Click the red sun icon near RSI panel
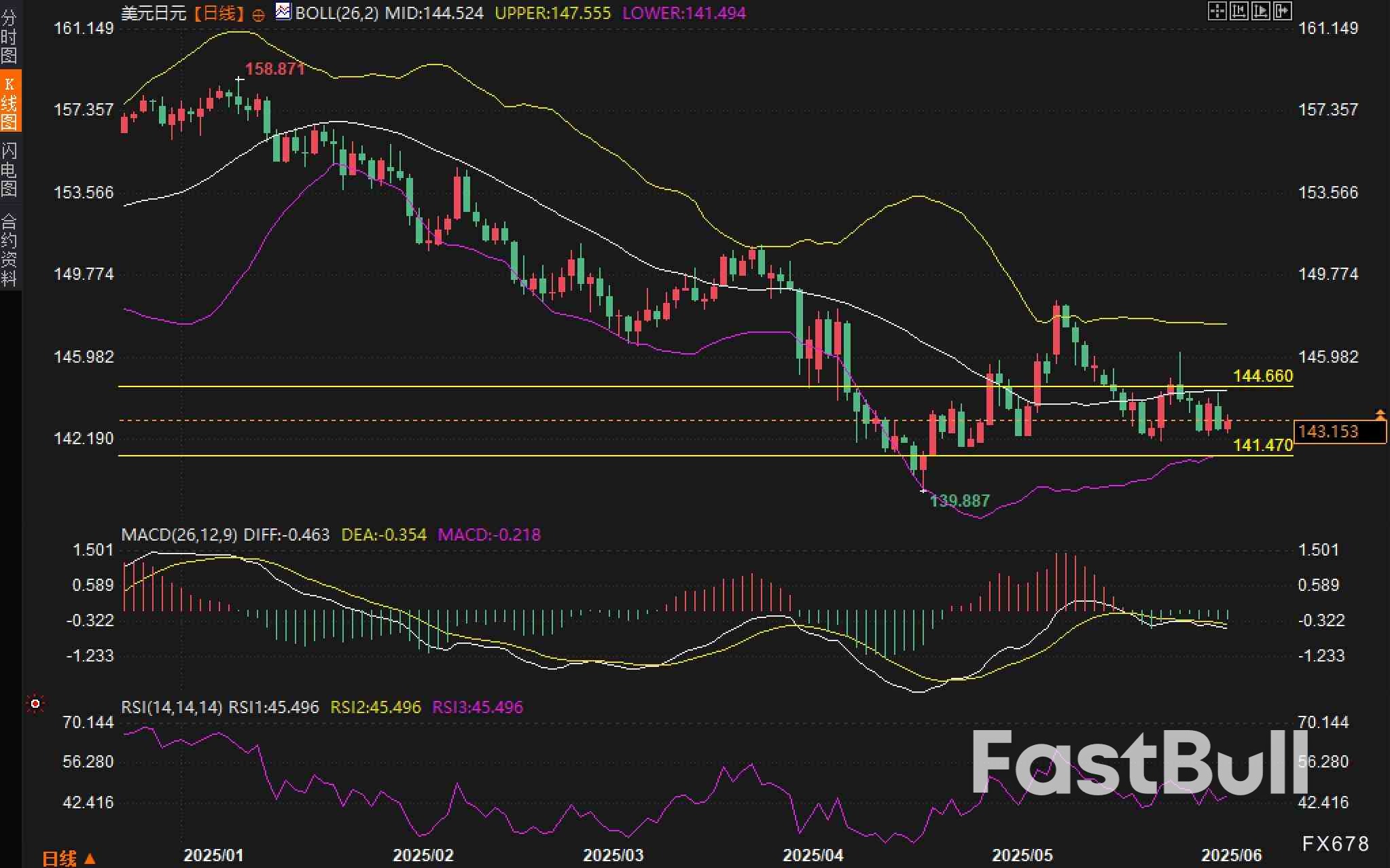The width and height of the screenshot is (1390, 868). 35,704
